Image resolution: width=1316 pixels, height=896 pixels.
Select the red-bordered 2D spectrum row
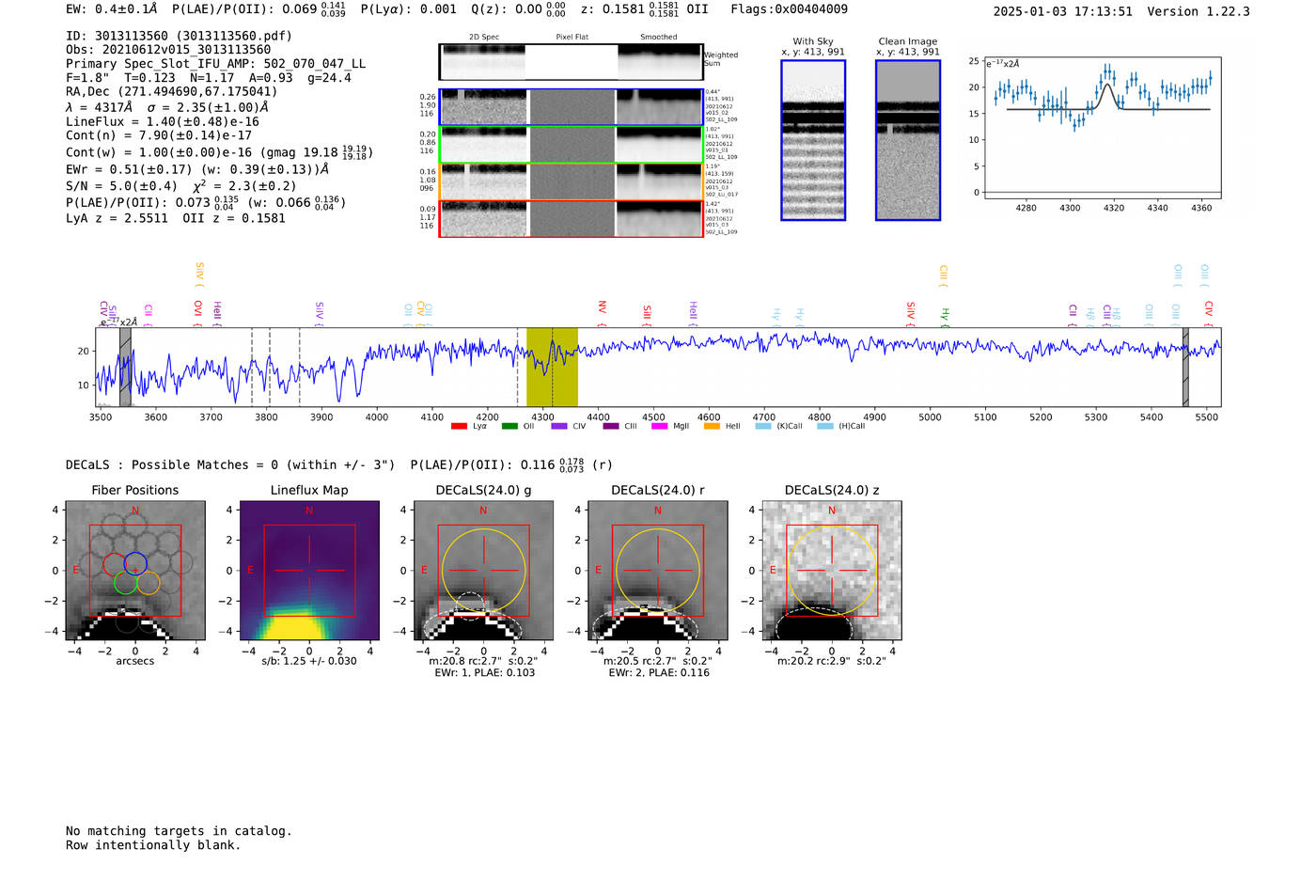click(x=571, y=219)
